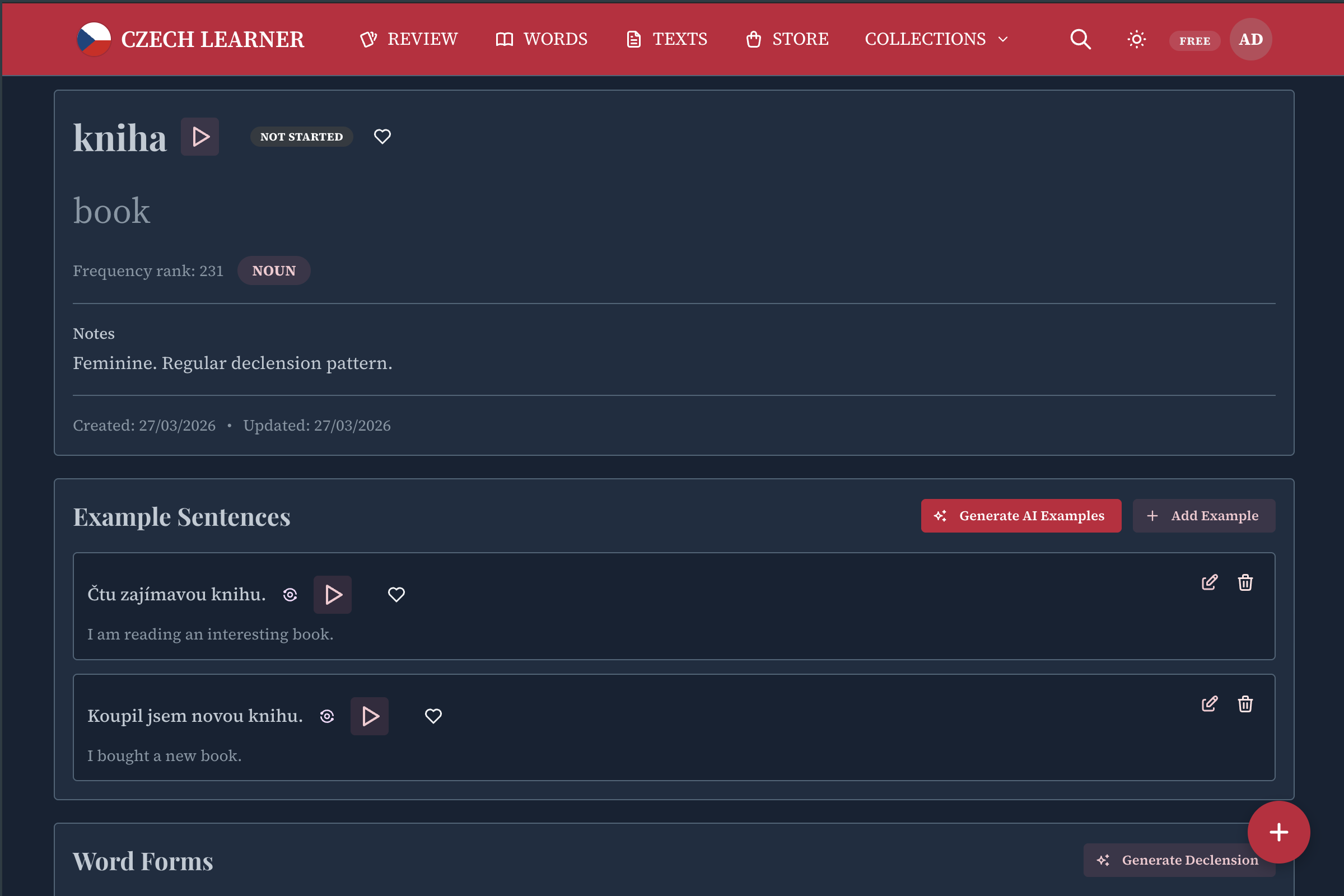
Task: Navigate to Texts section
Action: click(x=666, y=39)
